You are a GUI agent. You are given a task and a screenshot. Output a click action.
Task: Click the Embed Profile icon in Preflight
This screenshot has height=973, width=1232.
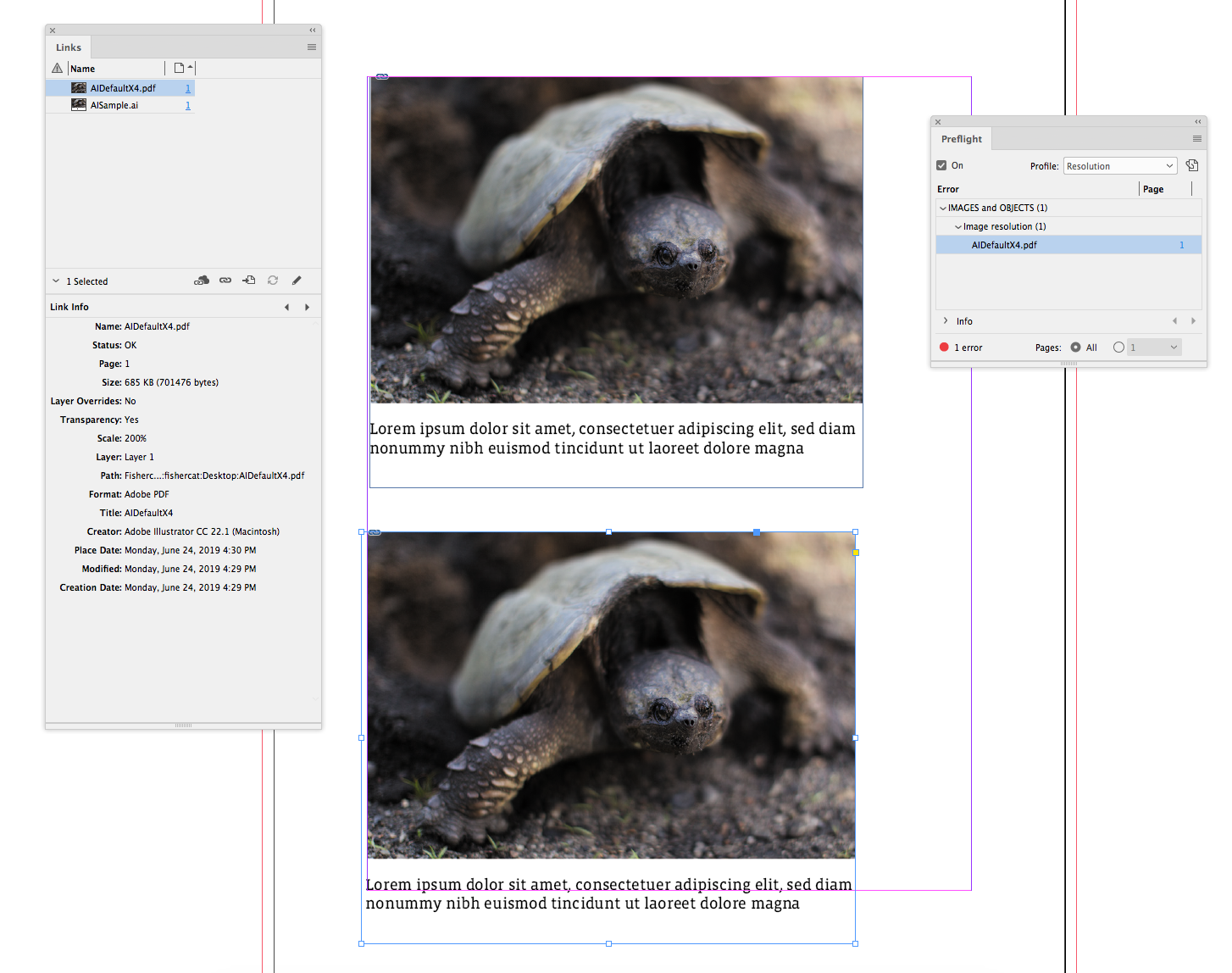pyautogui.click(x=1192, y=165)
